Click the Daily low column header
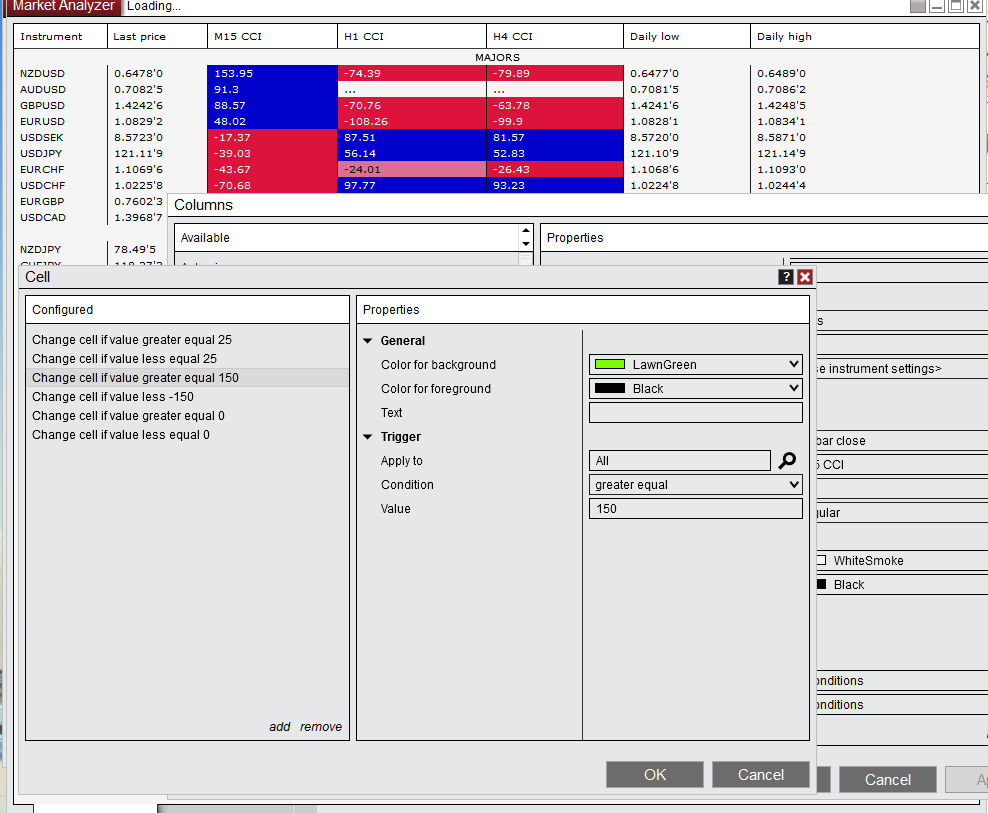Image resolution: width=988 pixels, height=813 pixels. [x=687, y=37]
